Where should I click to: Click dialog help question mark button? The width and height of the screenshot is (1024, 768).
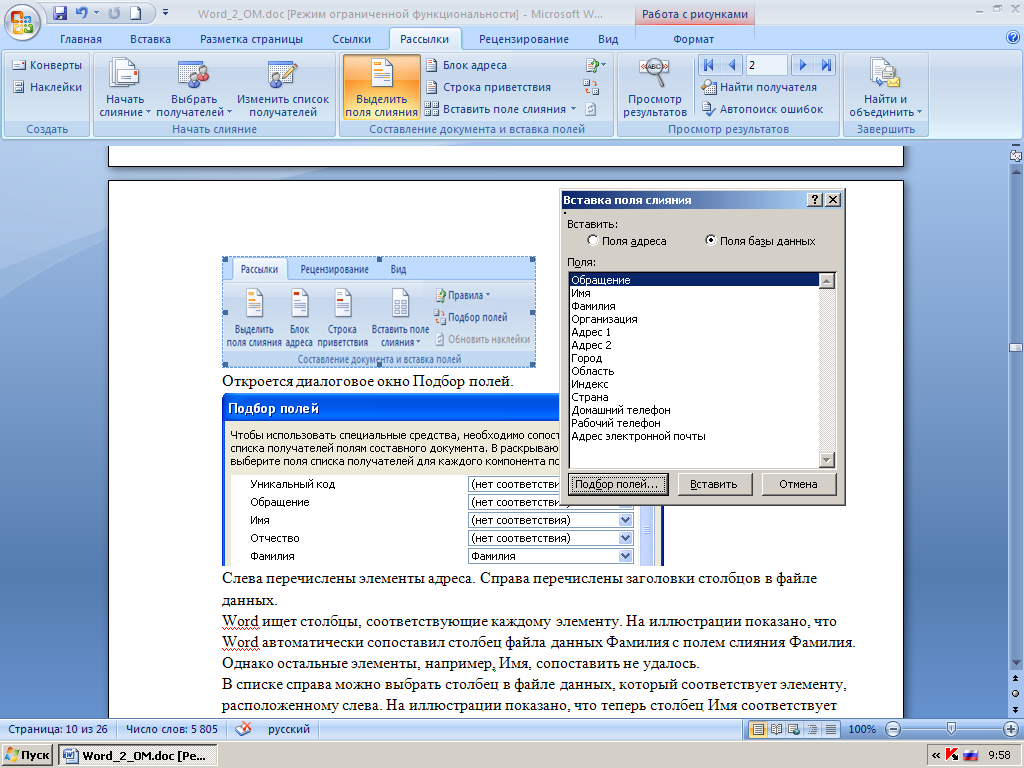814,200
